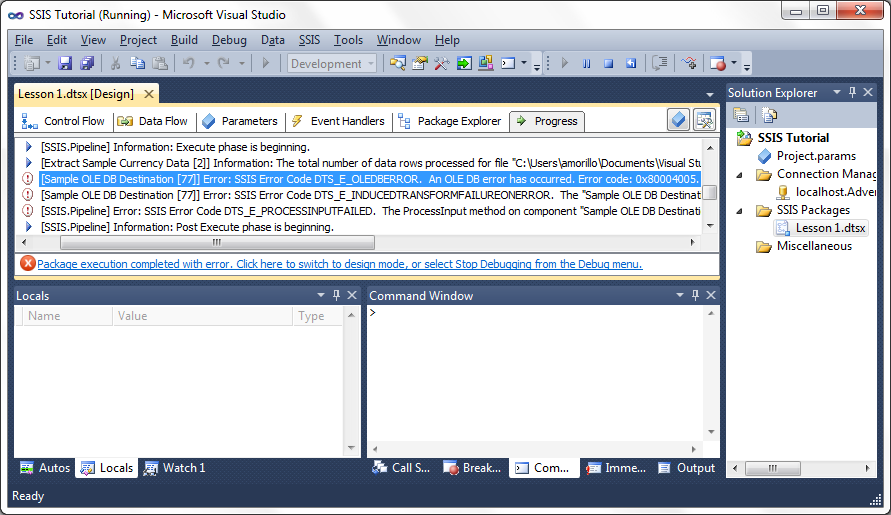Open the Command Window position dropdown
Screen dimensions: 891x515
tap(680, 295)
